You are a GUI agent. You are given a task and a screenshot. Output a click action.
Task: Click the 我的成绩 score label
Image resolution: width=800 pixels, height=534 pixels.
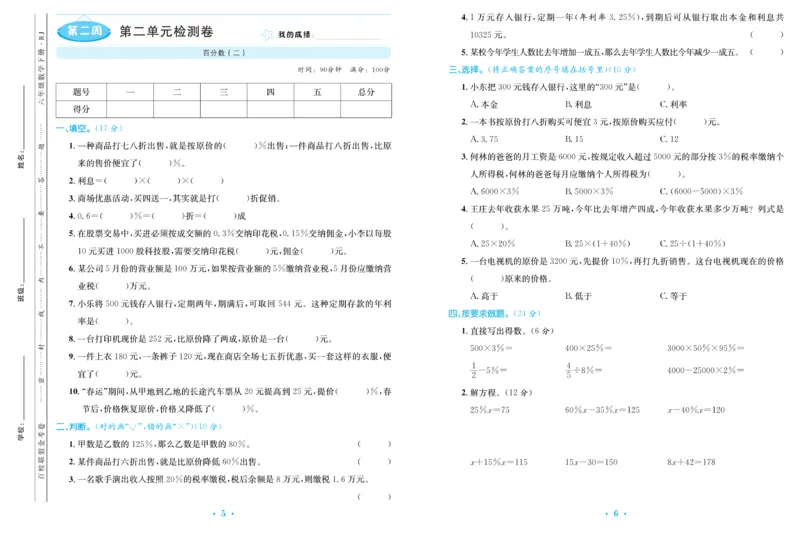tap(294, 35)
